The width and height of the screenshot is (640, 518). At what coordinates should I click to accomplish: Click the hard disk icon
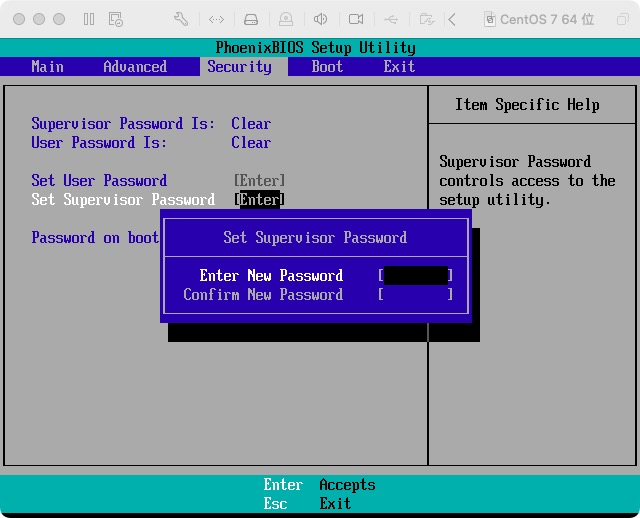251,19
